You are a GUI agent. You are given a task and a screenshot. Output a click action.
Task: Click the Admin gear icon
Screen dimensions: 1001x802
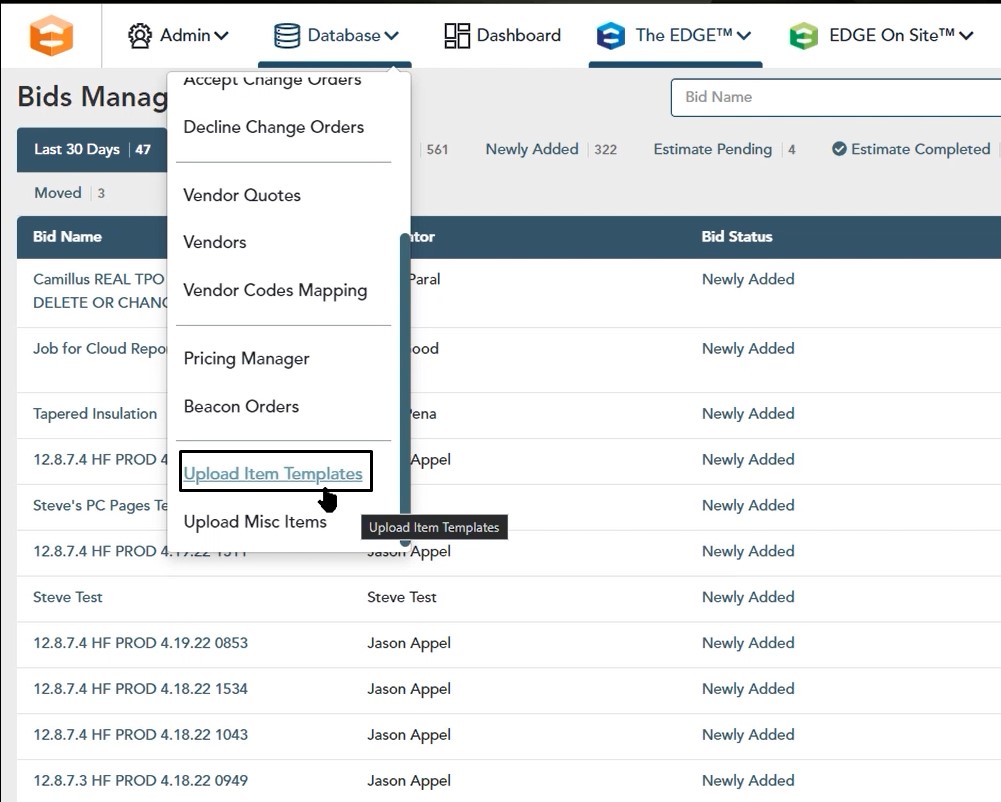point(140,36)
